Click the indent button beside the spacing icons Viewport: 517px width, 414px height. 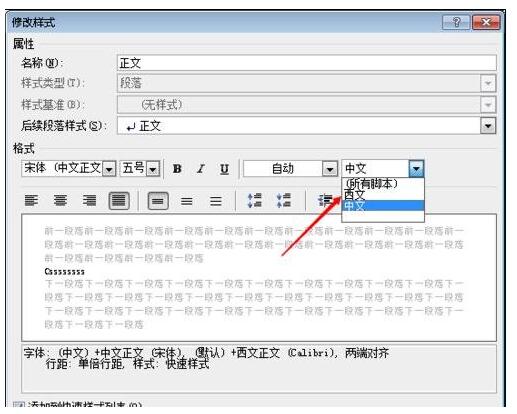coord(325,201)
